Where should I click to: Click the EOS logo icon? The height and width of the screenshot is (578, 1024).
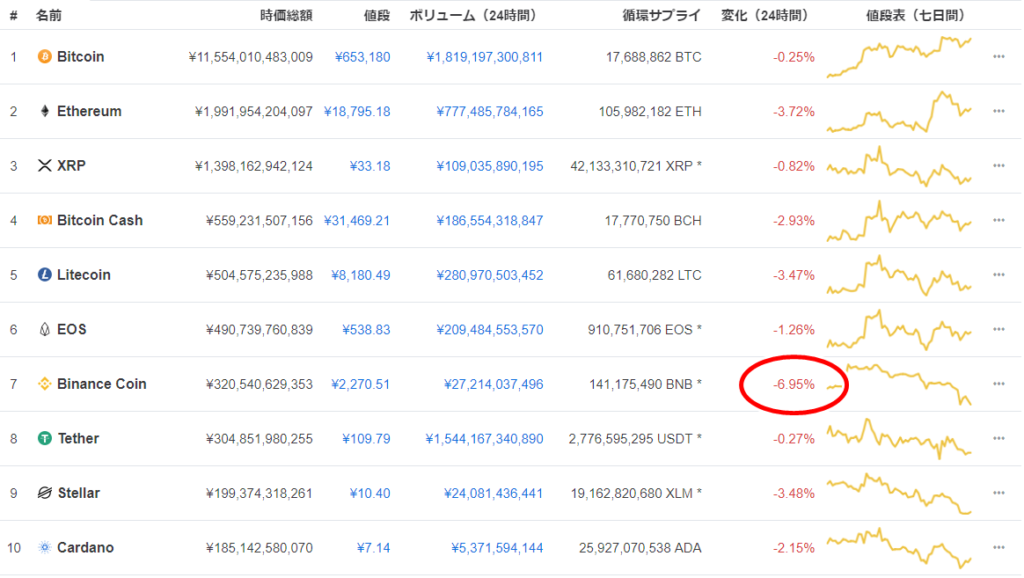click(44, 329)
